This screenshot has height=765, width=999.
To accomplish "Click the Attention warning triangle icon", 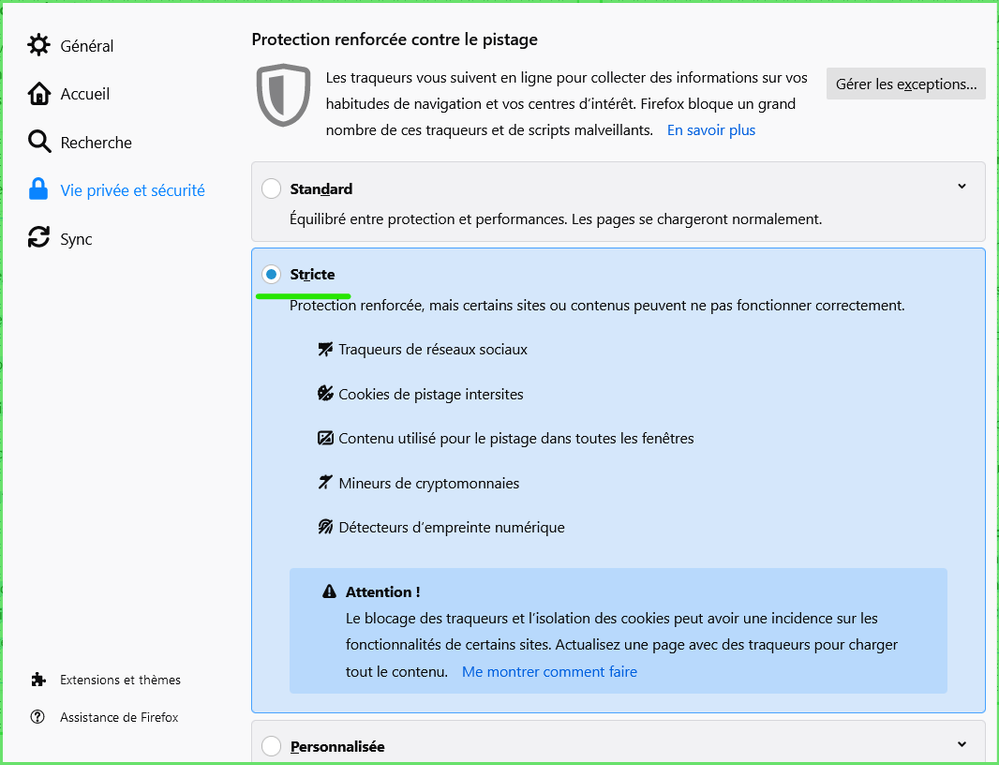I will tap(330, 592).
